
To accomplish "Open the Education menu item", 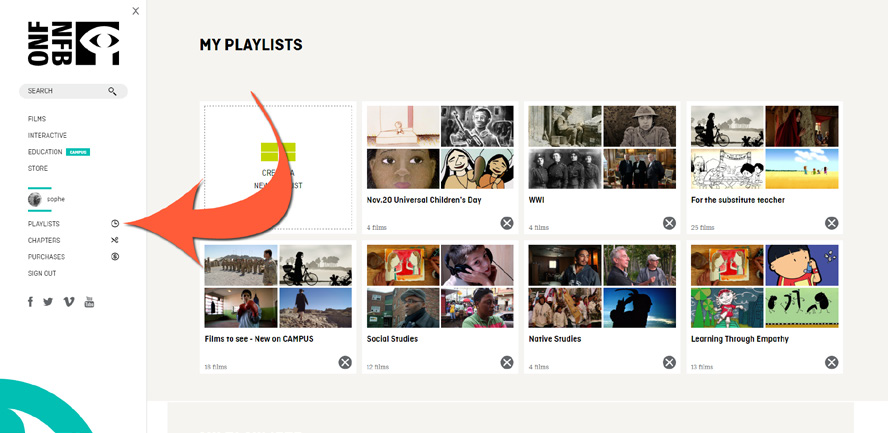I will [x=45, y=152].
